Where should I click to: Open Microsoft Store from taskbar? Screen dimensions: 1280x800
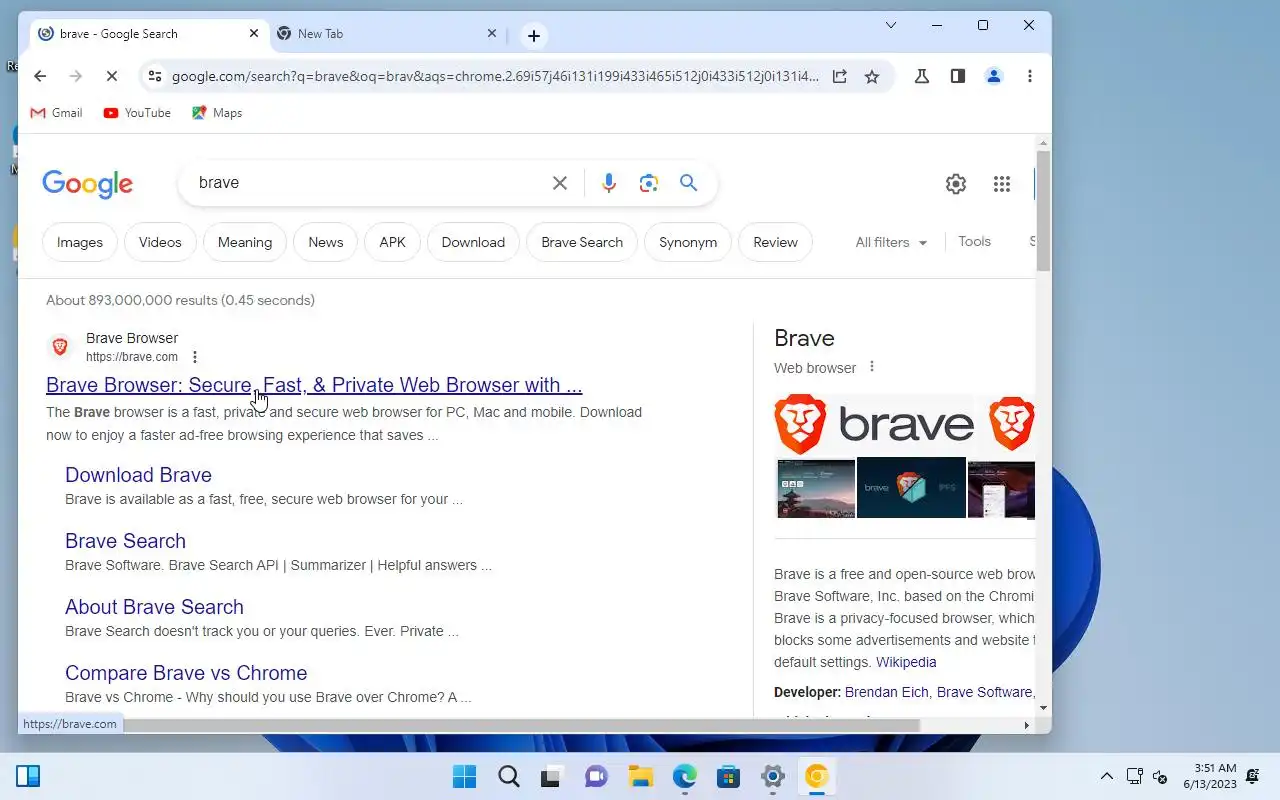click(729, 776)
